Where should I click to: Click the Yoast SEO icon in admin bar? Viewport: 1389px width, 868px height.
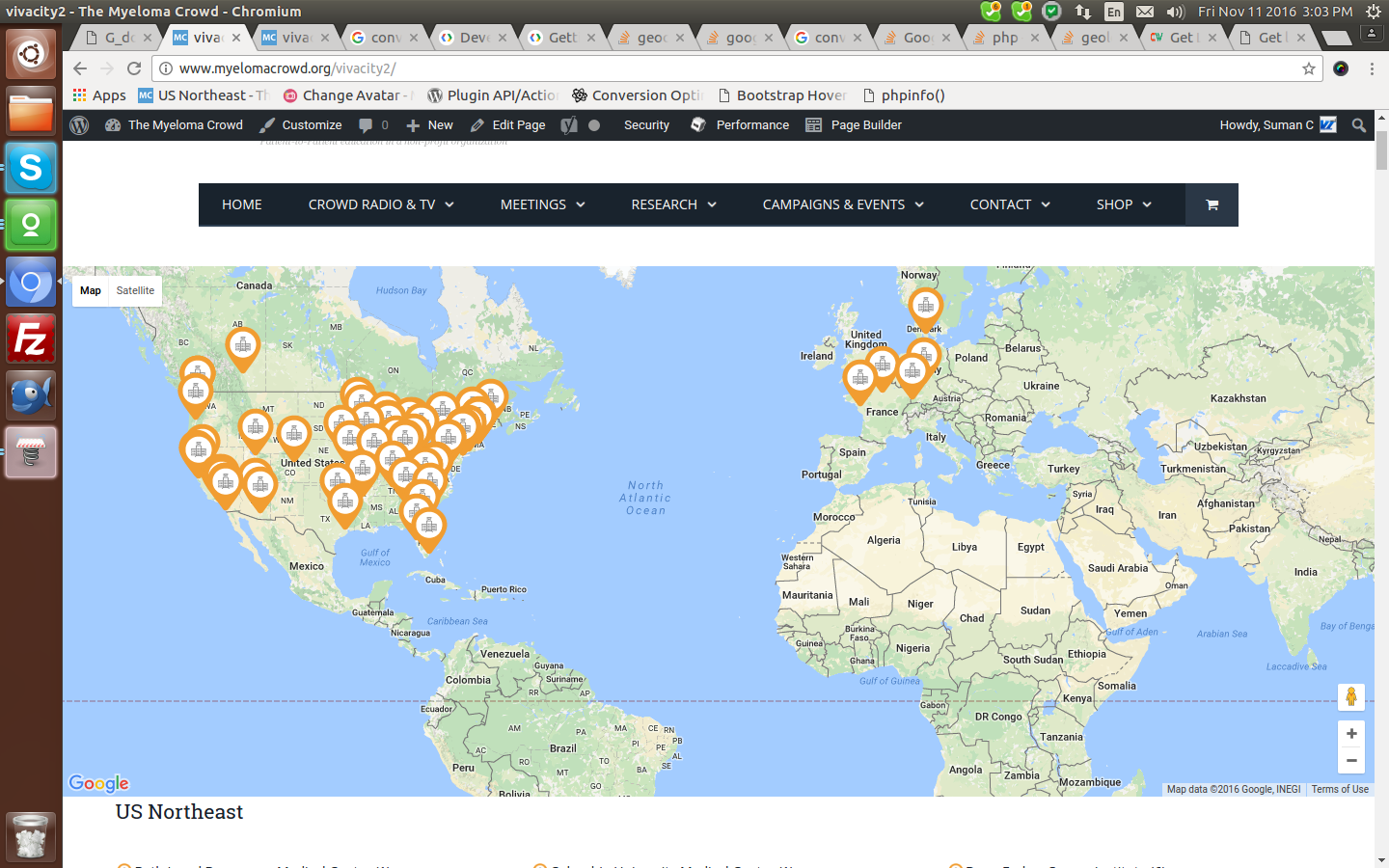pos(570,125)
